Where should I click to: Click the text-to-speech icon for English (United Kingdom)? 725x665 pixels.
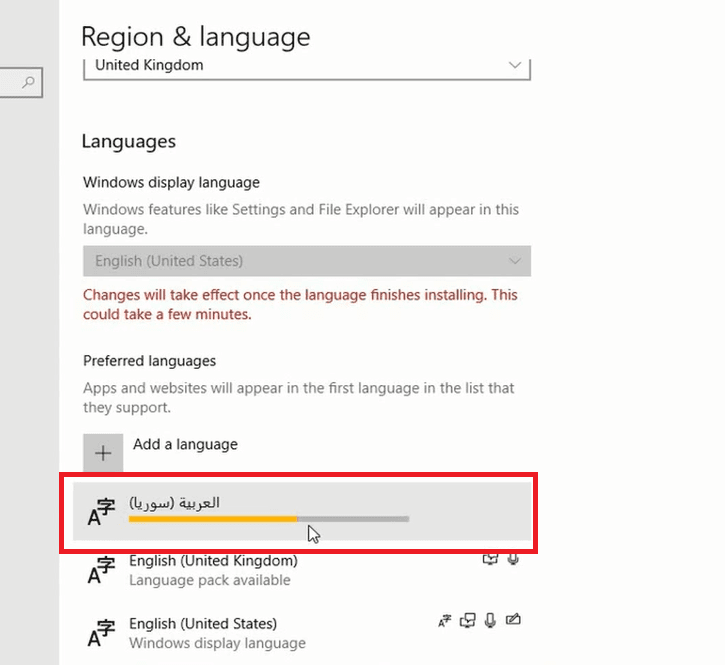490,560
